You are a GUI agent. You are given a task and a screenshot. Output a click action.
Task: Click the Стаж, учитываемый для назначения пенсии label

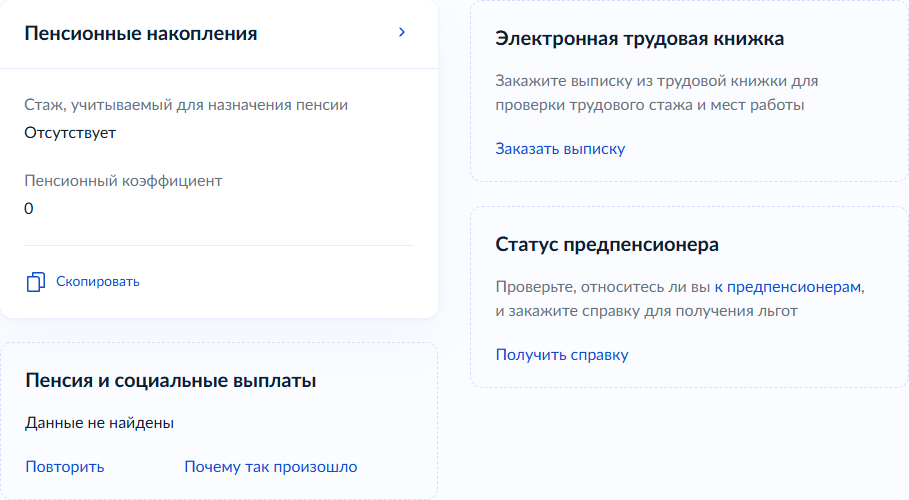click(186, 105)
